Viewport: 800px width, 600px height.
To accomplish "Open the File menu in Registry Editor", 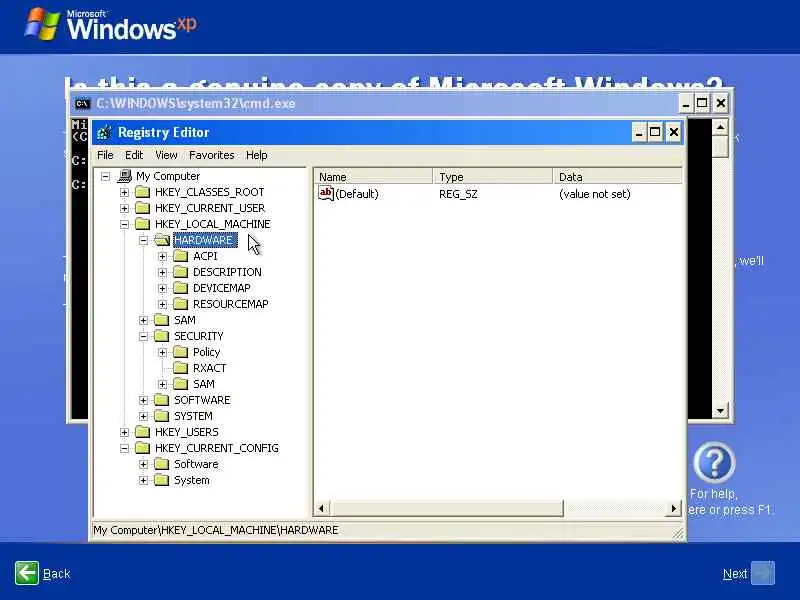I will pos(105,155).
